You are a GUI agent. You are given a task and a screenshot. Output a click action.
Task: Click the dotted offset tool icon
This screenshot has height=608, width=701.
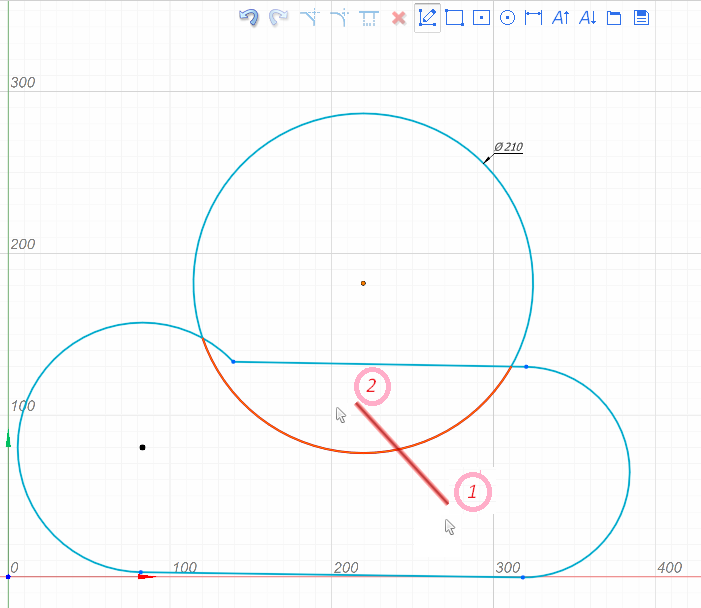coord(368,17)
